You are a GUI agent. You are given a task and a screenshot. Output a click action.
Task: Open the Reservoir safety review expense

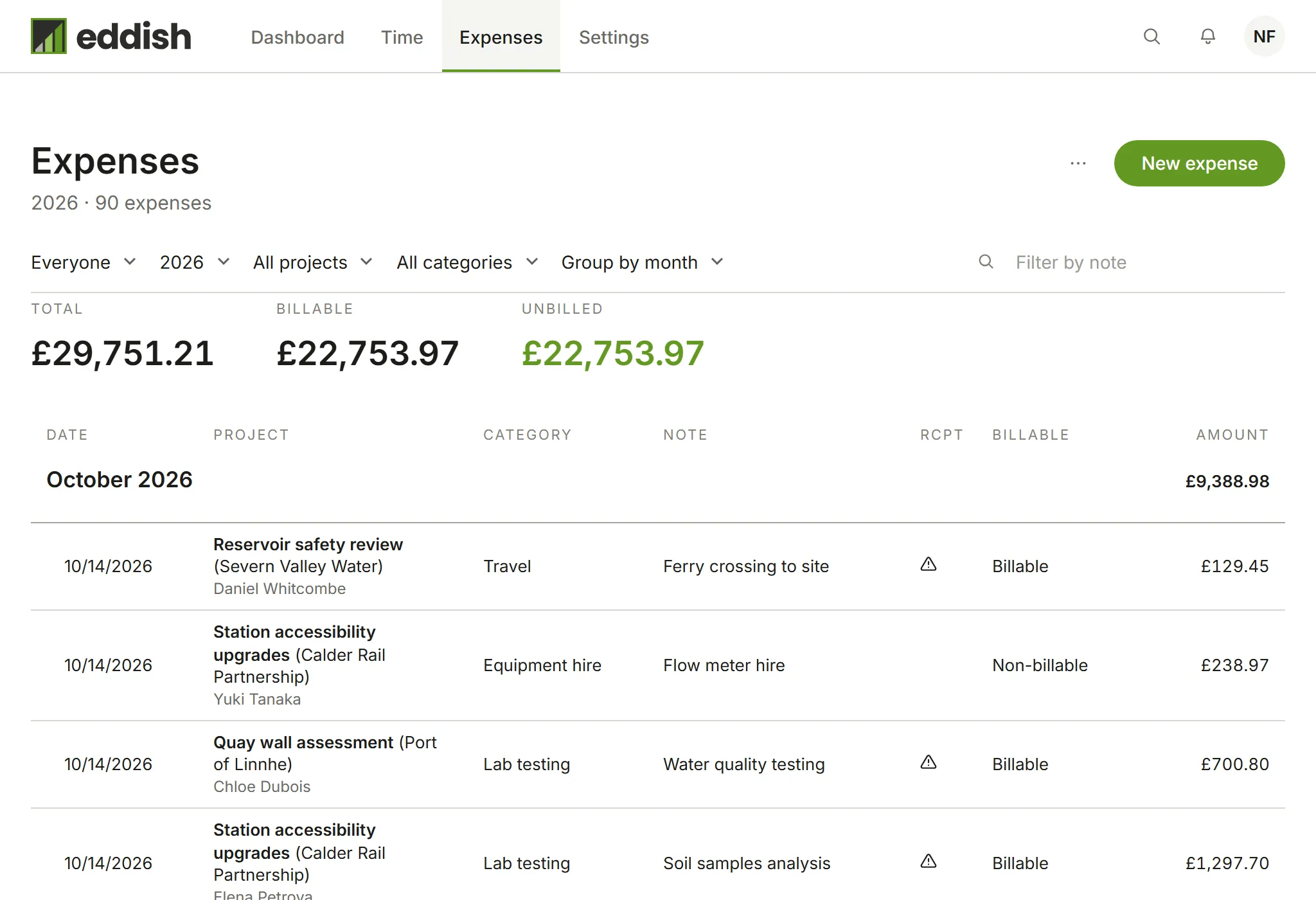(x=658, y=566)
